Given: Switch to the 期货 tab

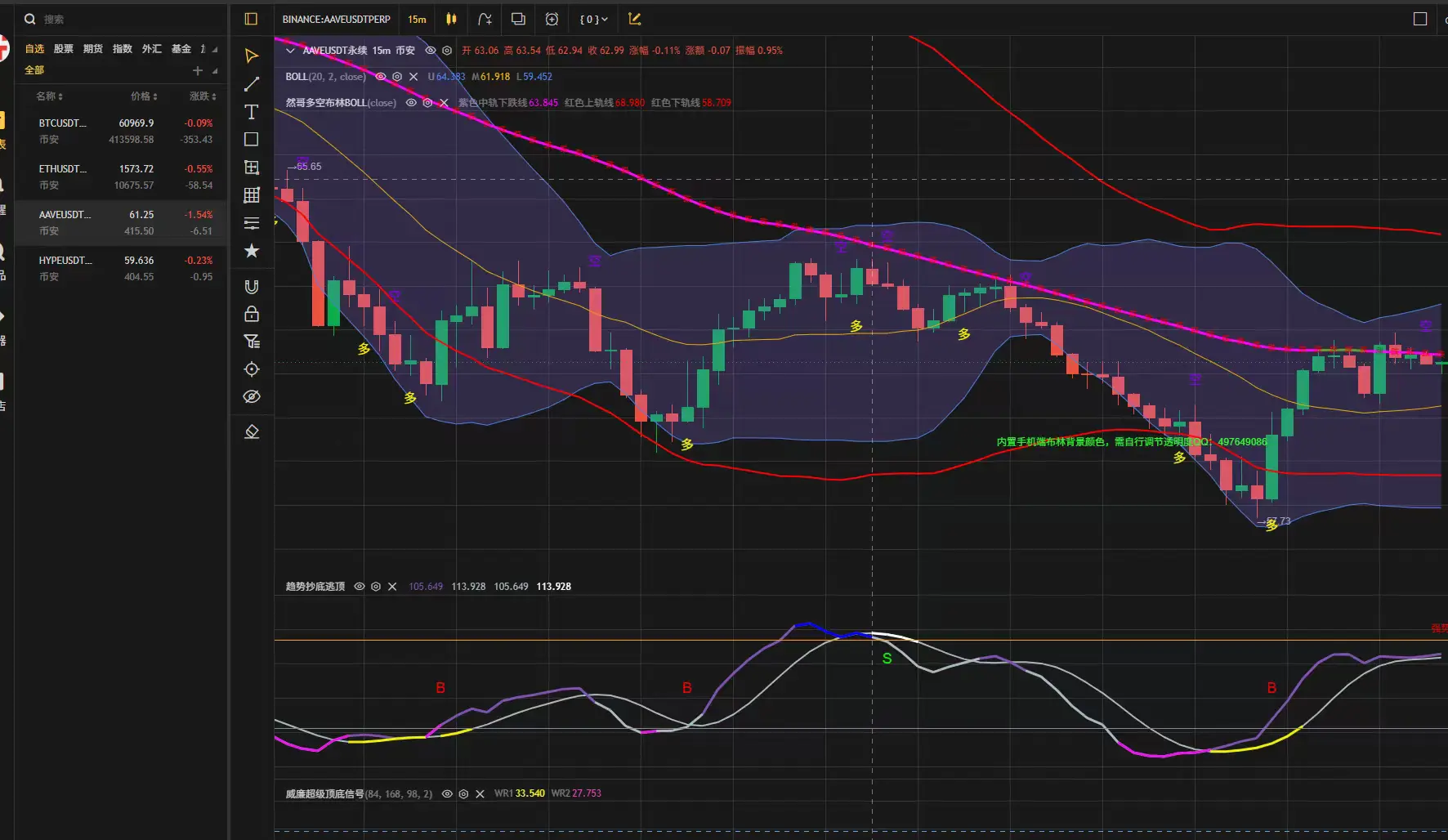Looking at the screenshot, I should coord(93,49).
